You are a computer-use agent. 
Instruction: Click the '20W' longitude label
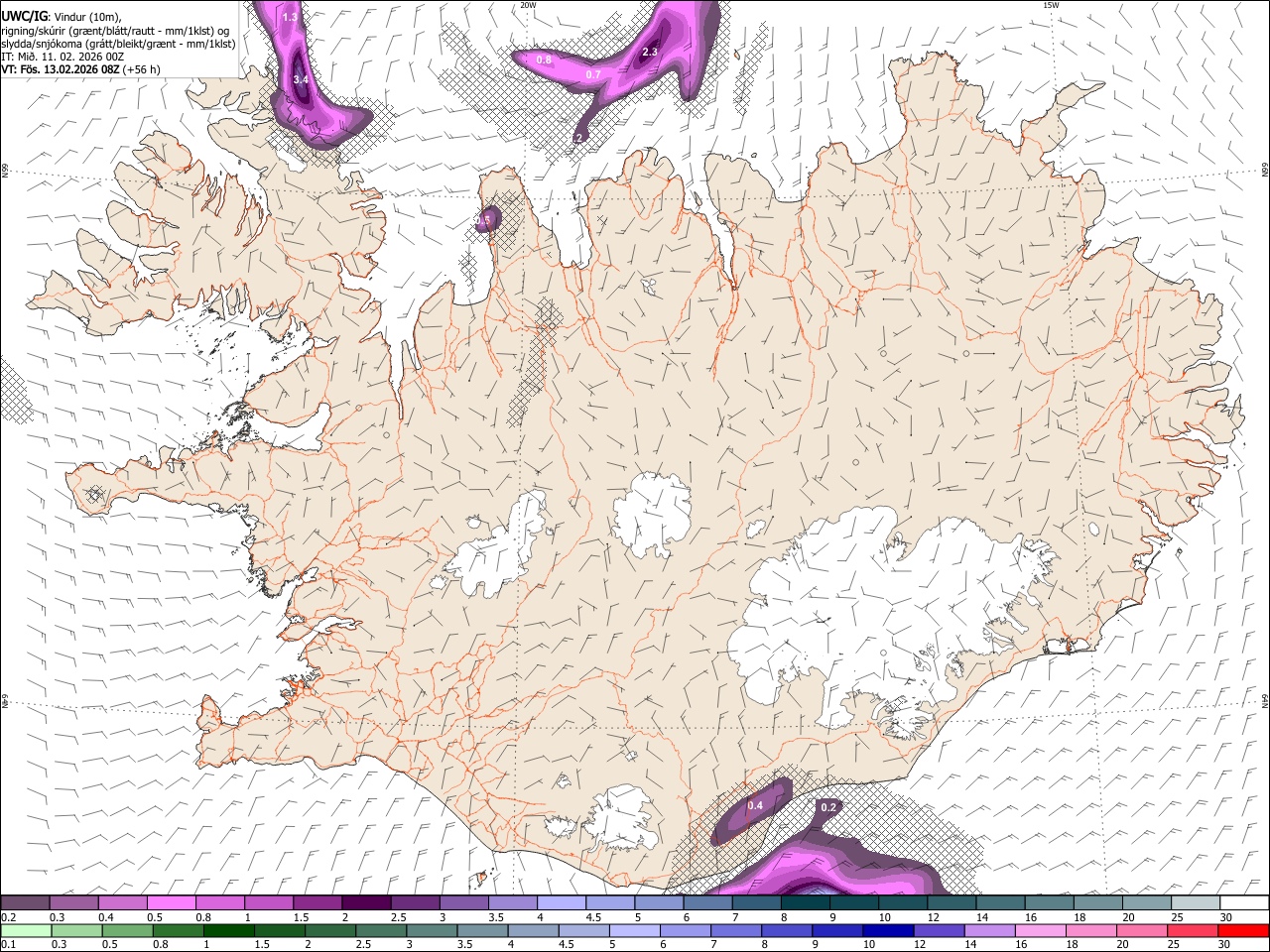click(x=528, y=5)
